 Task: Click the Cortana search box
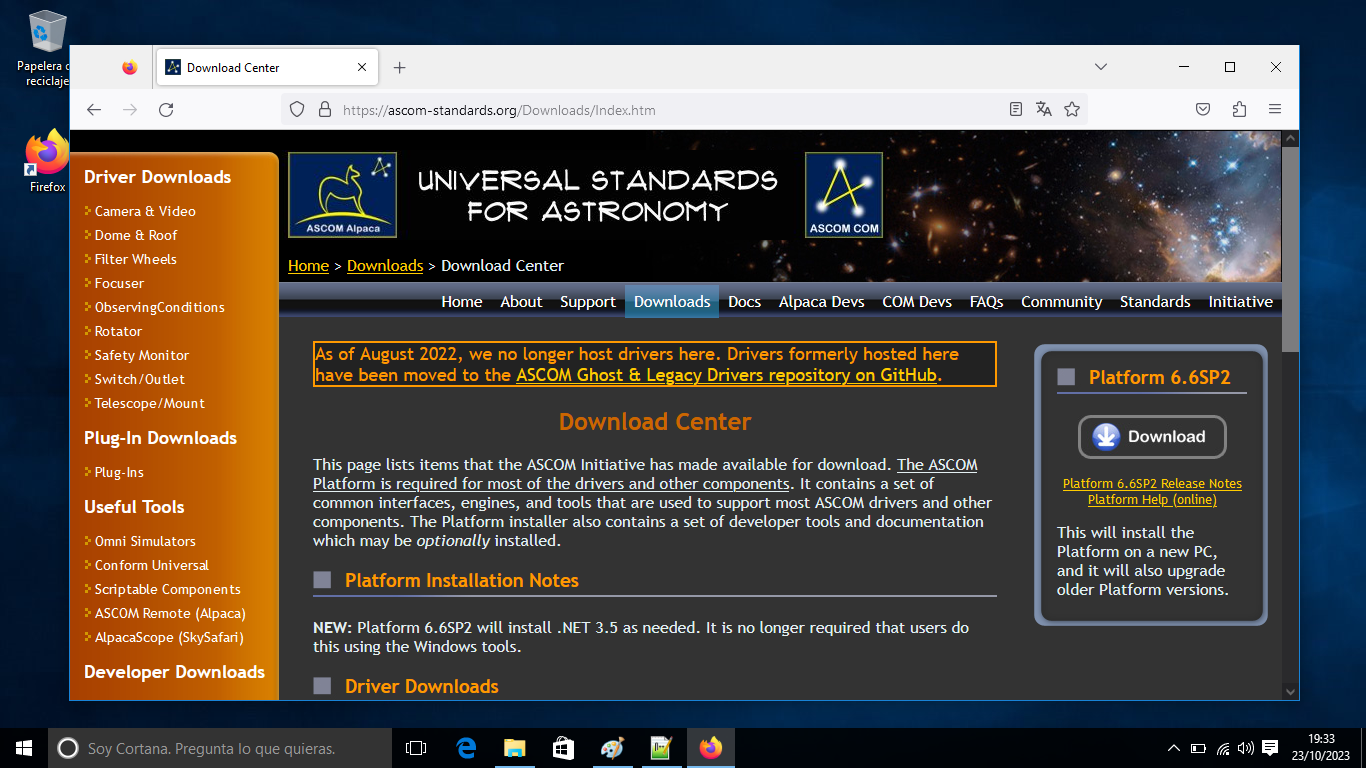click(220, 748)
